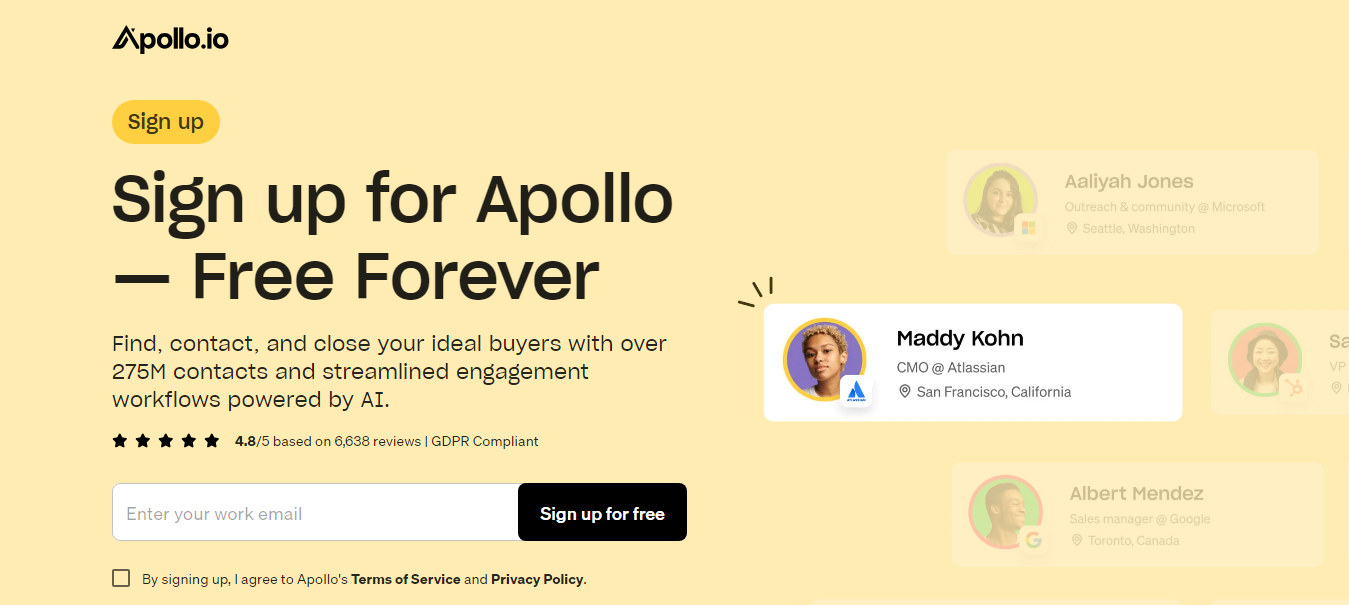
Task: Click the Google icon on Albert Mendez's card
Action: [1033, 541]
